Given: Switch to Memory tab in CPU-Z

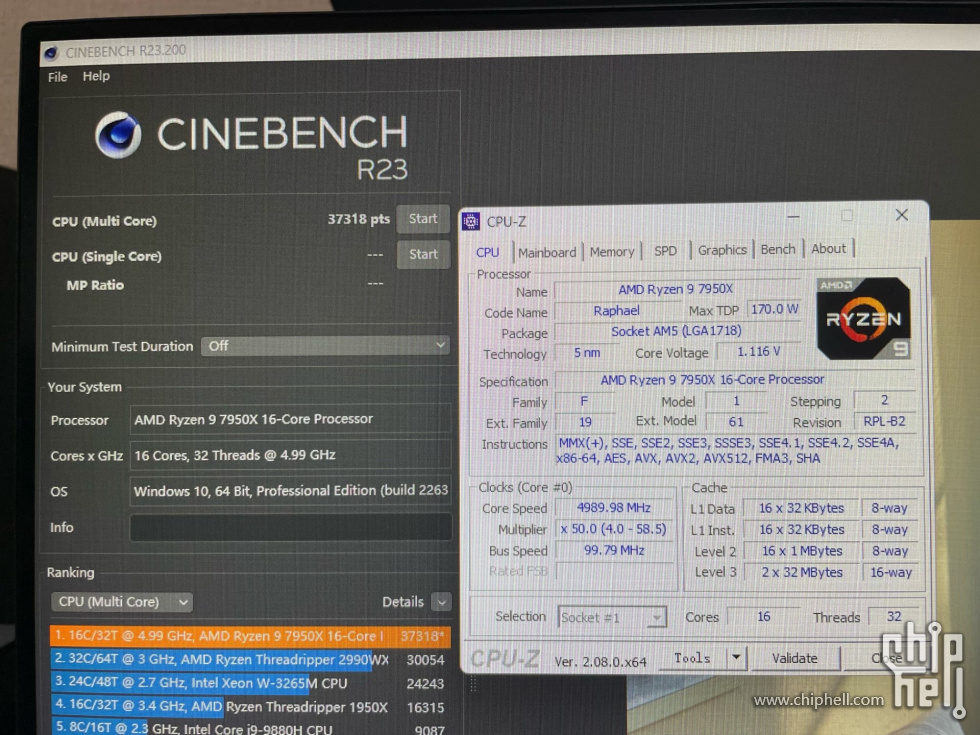Looking at the screenshot, I should tap(612, 252).
